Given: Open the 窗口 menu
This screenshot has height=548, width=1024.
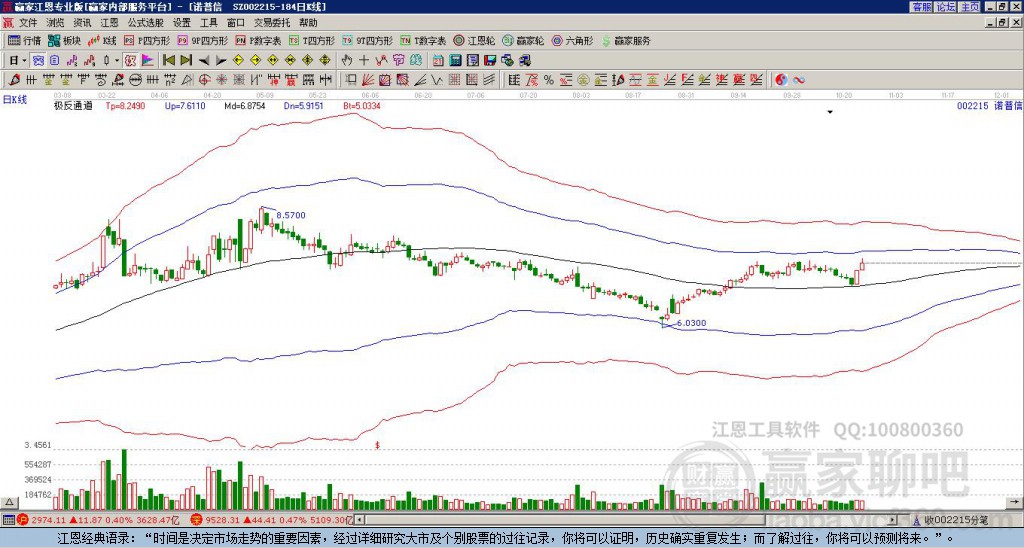Looking at the screenshot, I should pyautogui.click(x=236, y=23).
